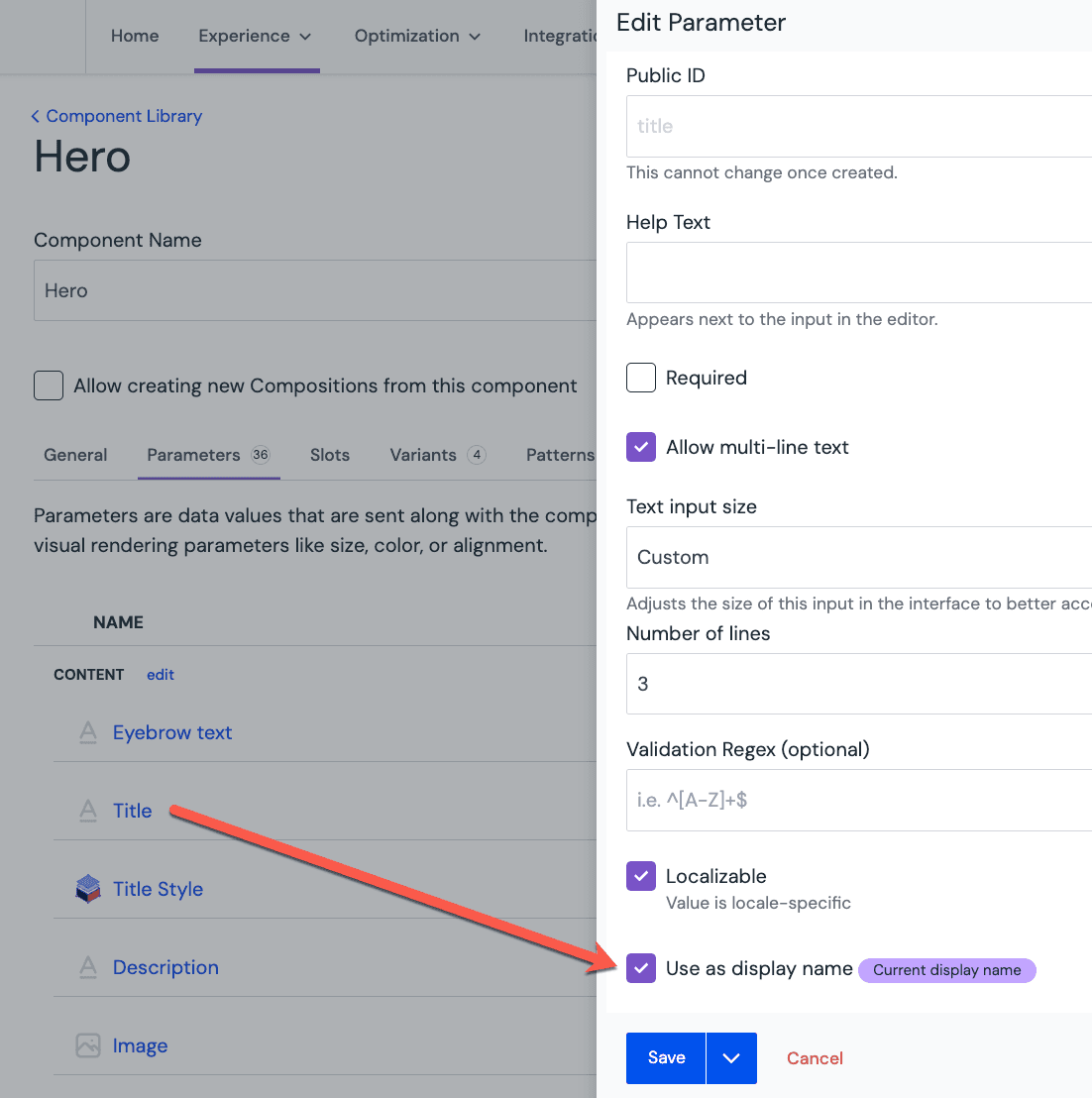Screen dimensions: 1092x1098
Task: Click the text icon beside Description
Action: (88, 967)
